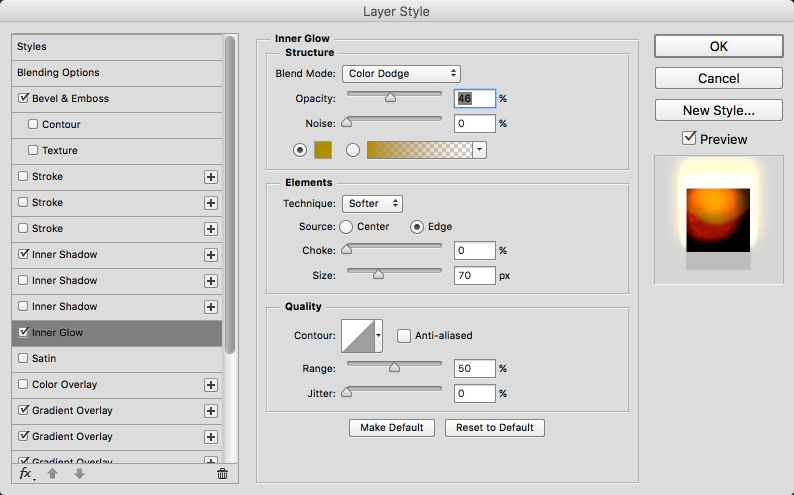Click the trash icon to delete effect
The height and width of the screenshot is (495, 794).
pos(222,473)
